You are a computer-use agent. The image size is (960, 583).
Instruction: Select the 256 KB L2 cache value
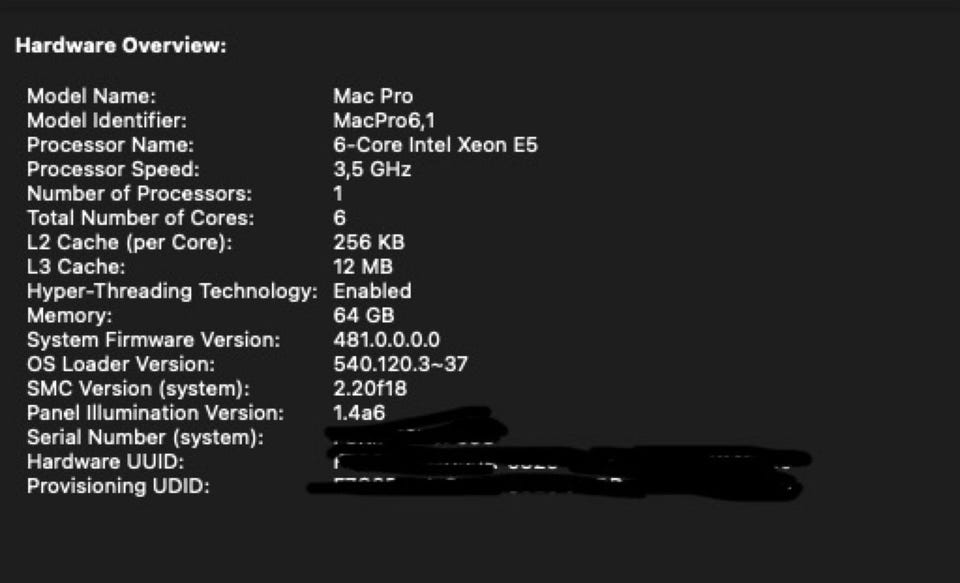(368, 242)
